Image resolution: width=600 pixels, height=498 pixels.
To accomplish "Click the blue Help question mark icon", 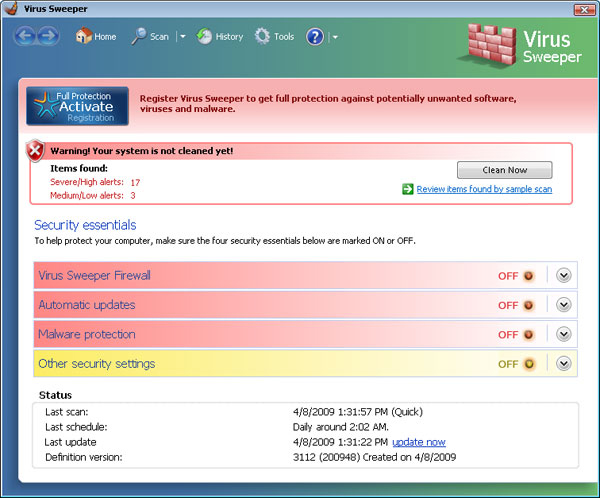I will coord(315,37).
